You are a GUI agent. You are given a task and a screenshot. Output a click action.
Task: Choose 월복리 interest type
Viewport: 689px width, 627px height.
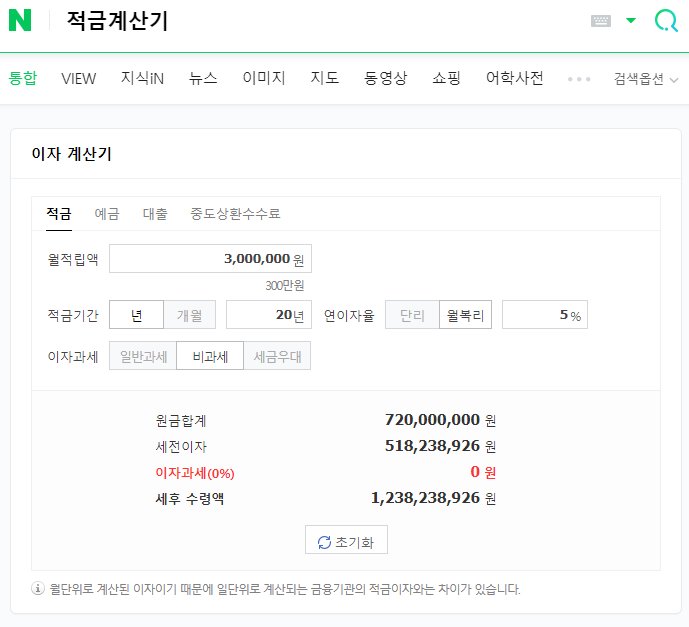tap(465, 315)
